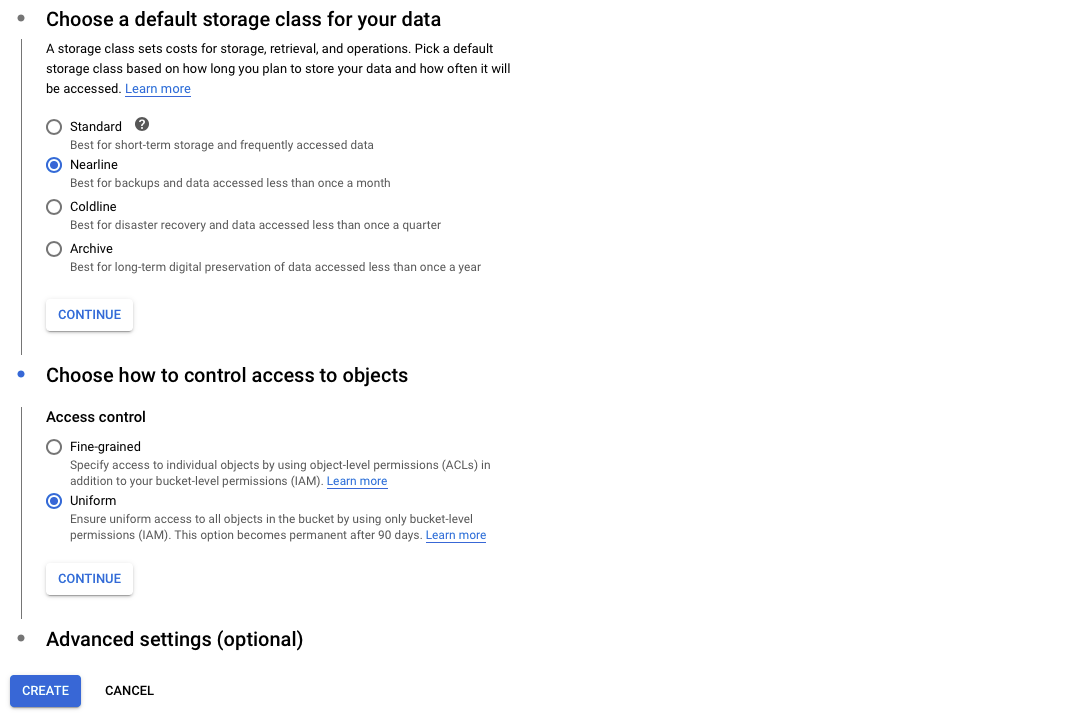Open the default storage class section header
This screenshot has width=1077, height=721.
(243, 19)
